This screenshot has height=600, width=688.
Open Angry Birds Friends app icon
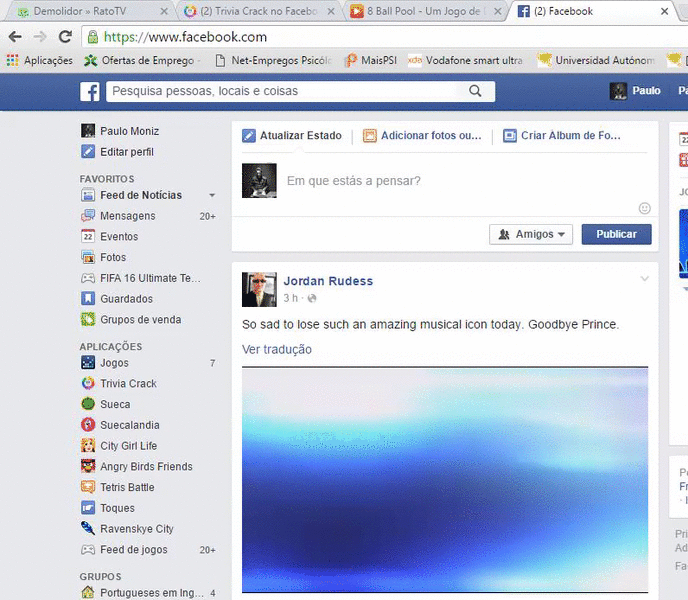(89, 467)
